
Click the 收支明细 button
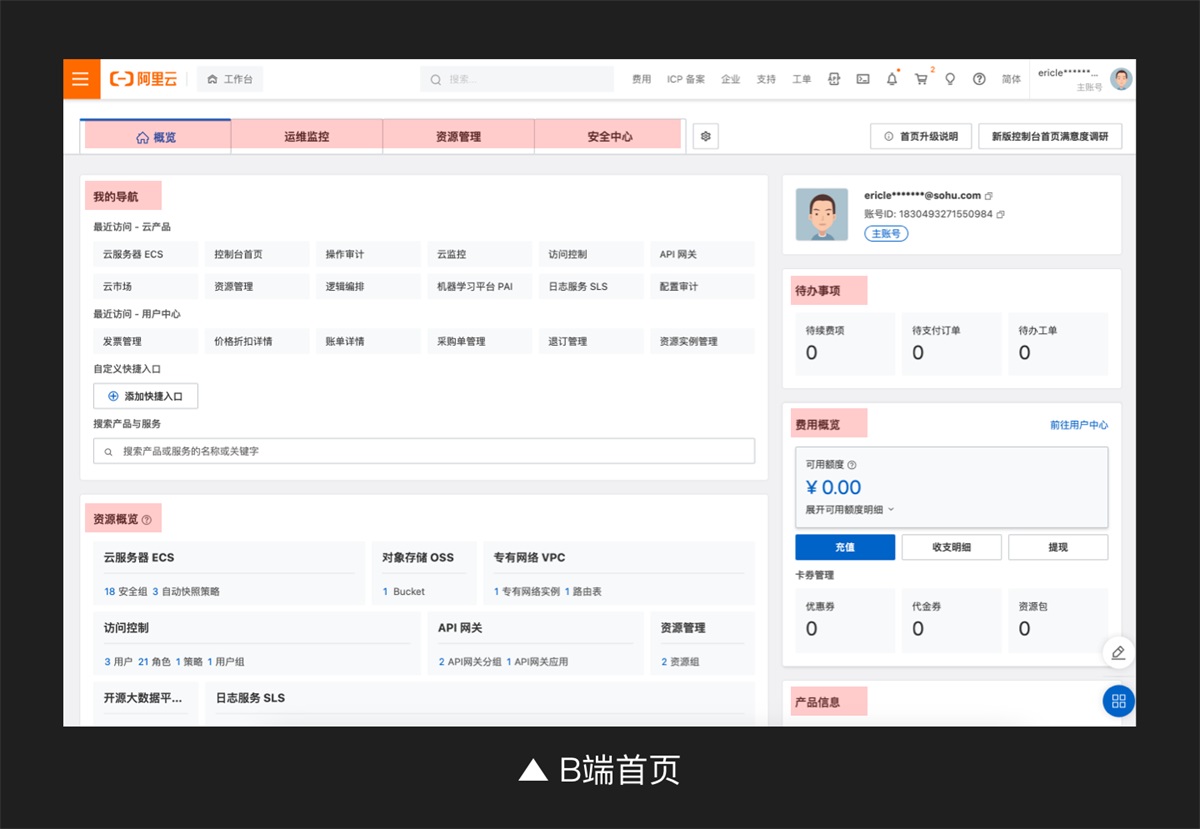[952, 547]
